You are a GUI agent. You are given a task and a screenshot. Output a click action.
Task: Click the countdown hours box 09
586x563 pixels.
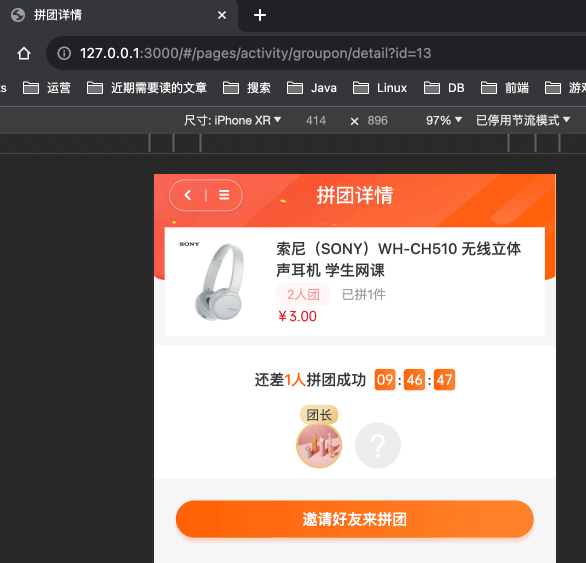point(385,380)
